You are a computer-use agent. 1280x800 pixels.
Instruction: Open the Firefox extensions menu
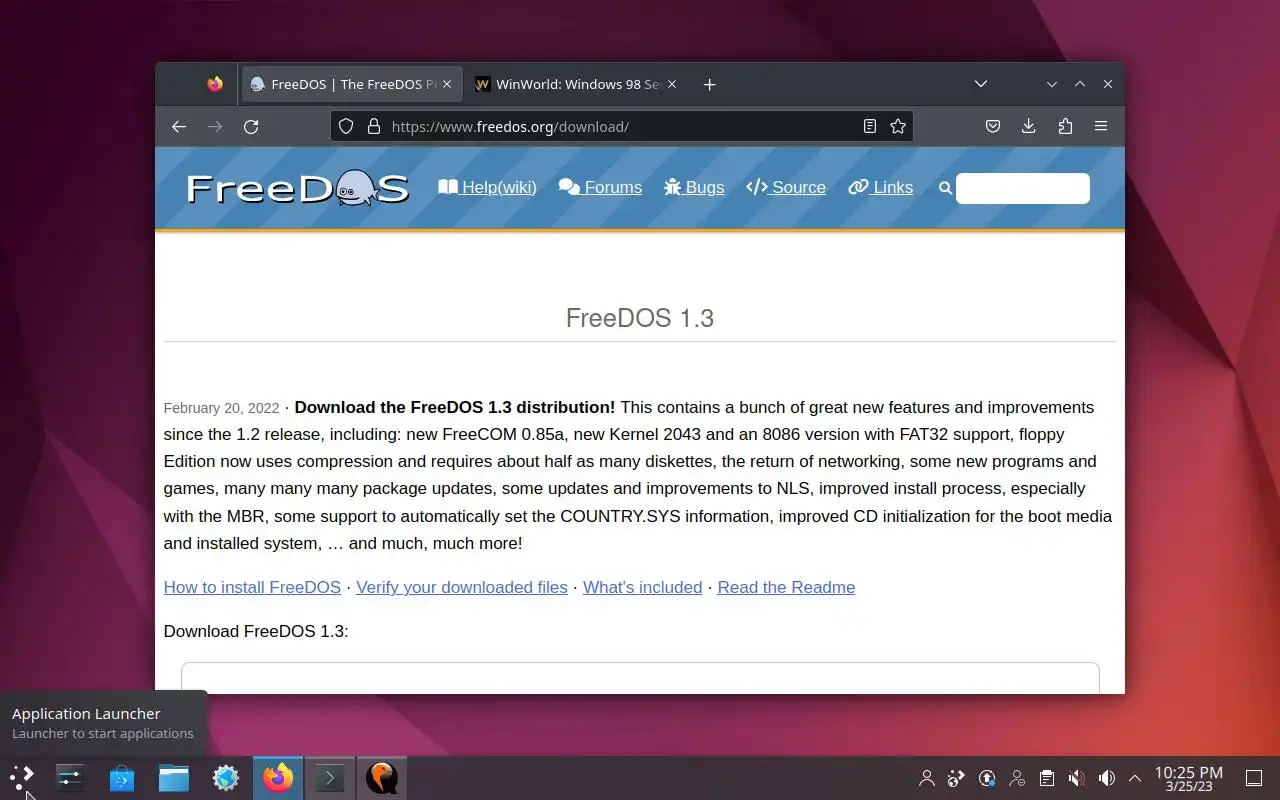[x=1065, y=126]
